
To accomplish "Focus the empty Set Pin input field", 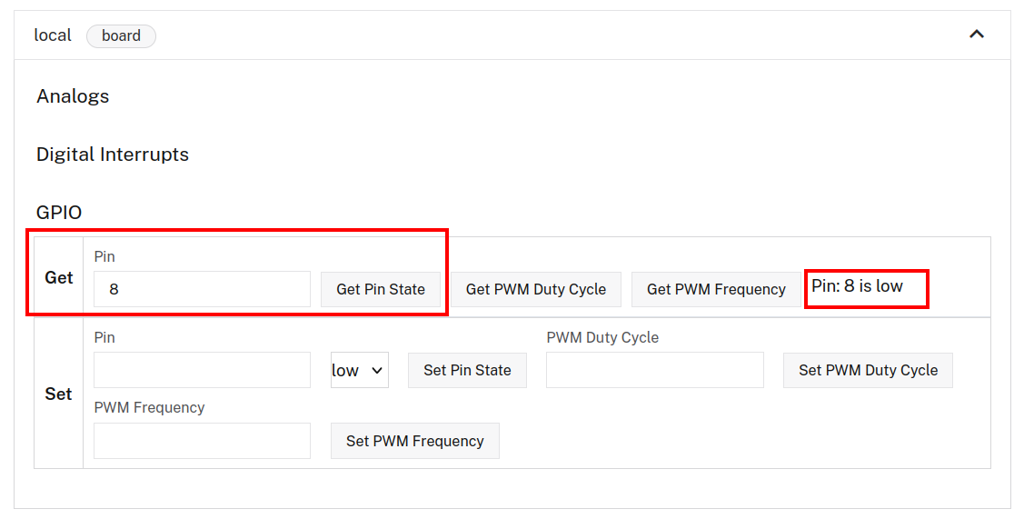I will [202, 370].
